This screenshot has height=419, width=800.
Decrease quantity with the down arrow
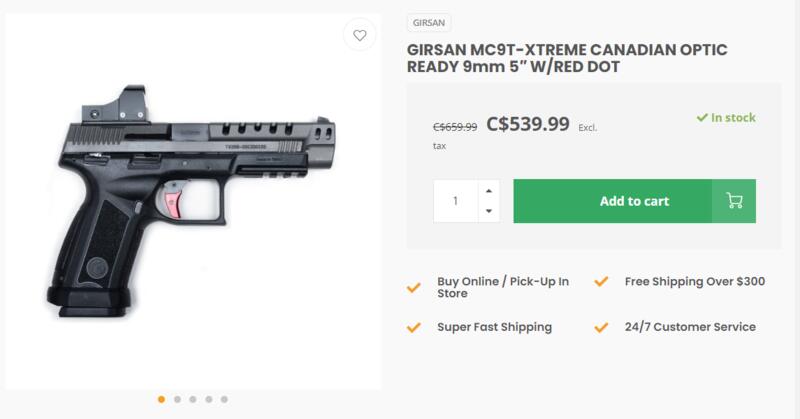pyautogui.click(x=488, y=211)
